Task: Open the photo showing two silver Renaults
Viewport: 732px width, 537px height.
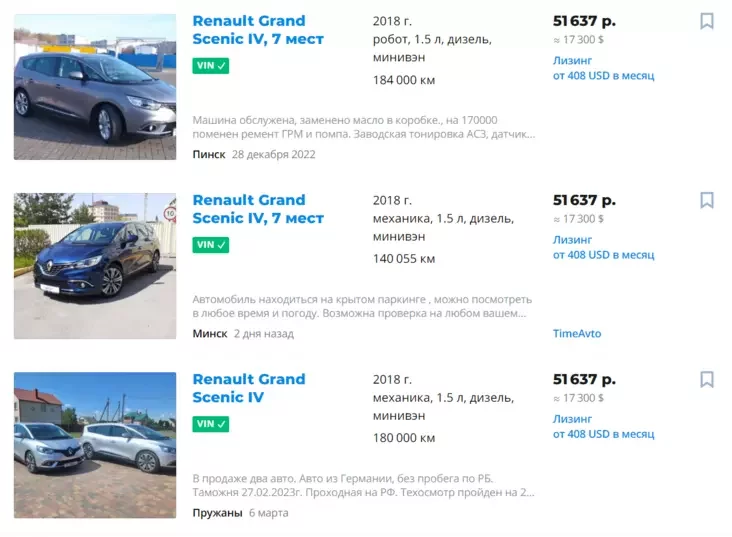Action: pos(95,445)
